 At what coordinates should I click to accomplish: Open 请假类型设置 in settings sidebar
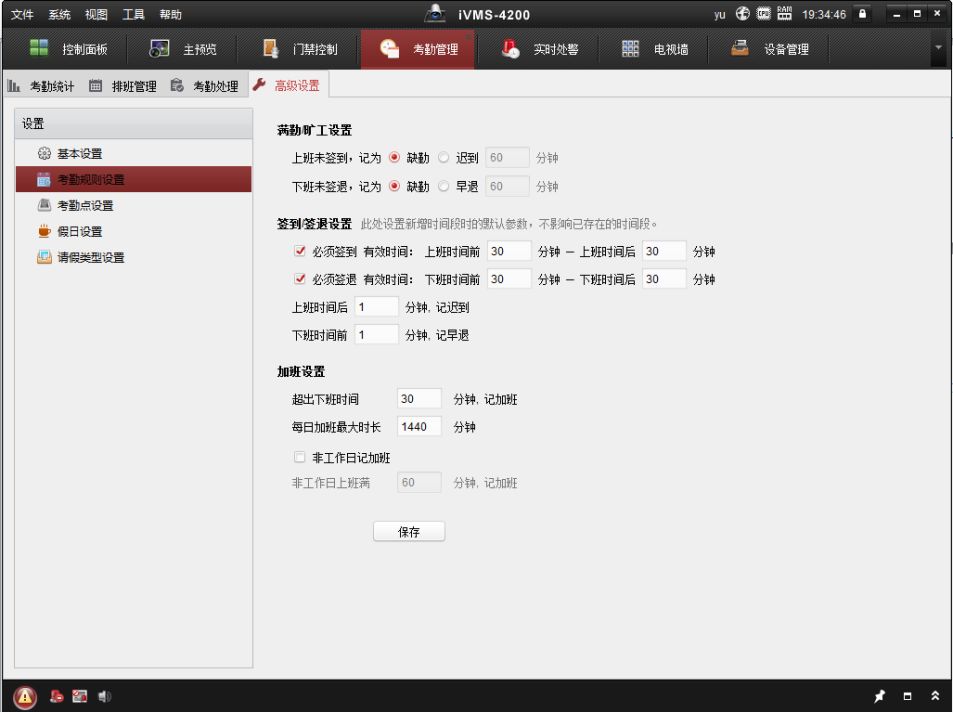(x=90, y=257)
